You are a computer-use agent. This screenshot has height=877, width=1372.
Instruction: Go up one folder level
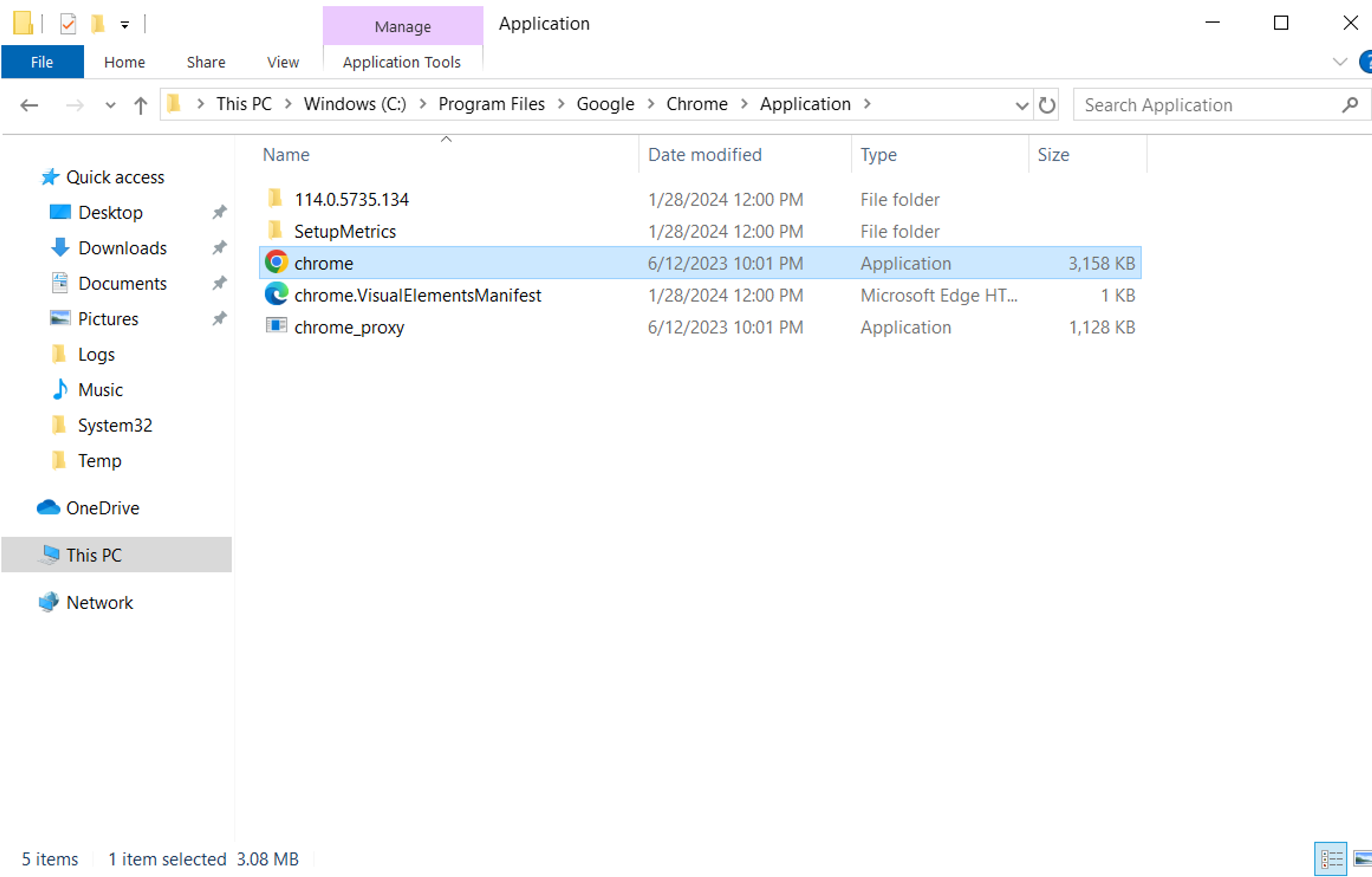[x=140, y=105]
